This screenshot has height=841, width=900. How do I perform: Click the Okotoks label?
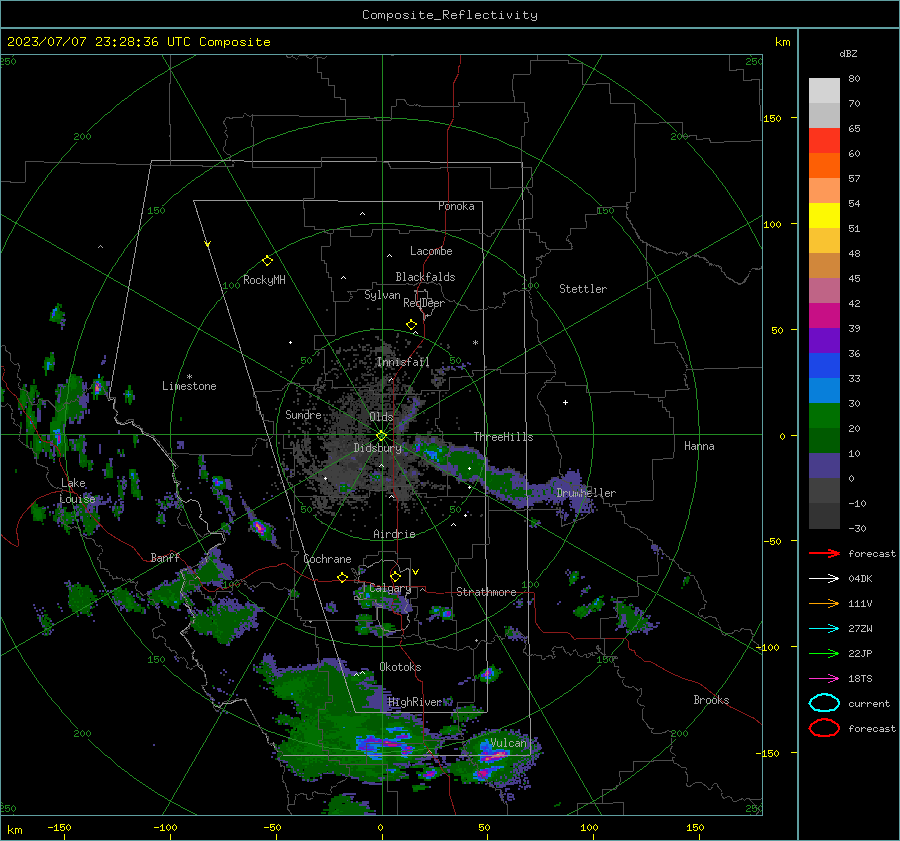pyautogui.click(x=400, y=667)
